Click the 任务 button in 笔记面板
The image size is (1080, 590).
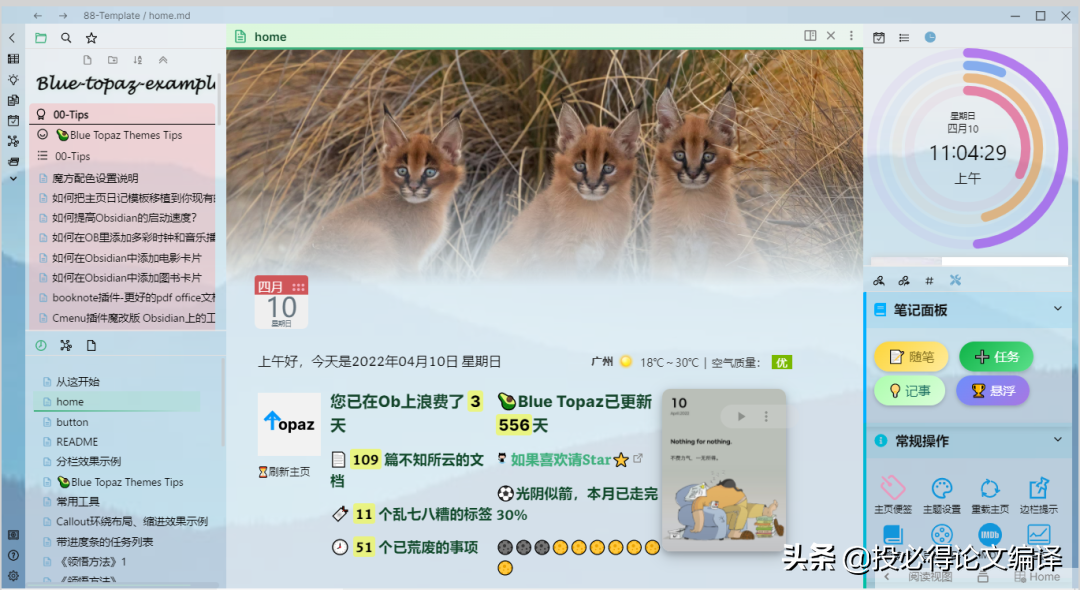point(994,356)
